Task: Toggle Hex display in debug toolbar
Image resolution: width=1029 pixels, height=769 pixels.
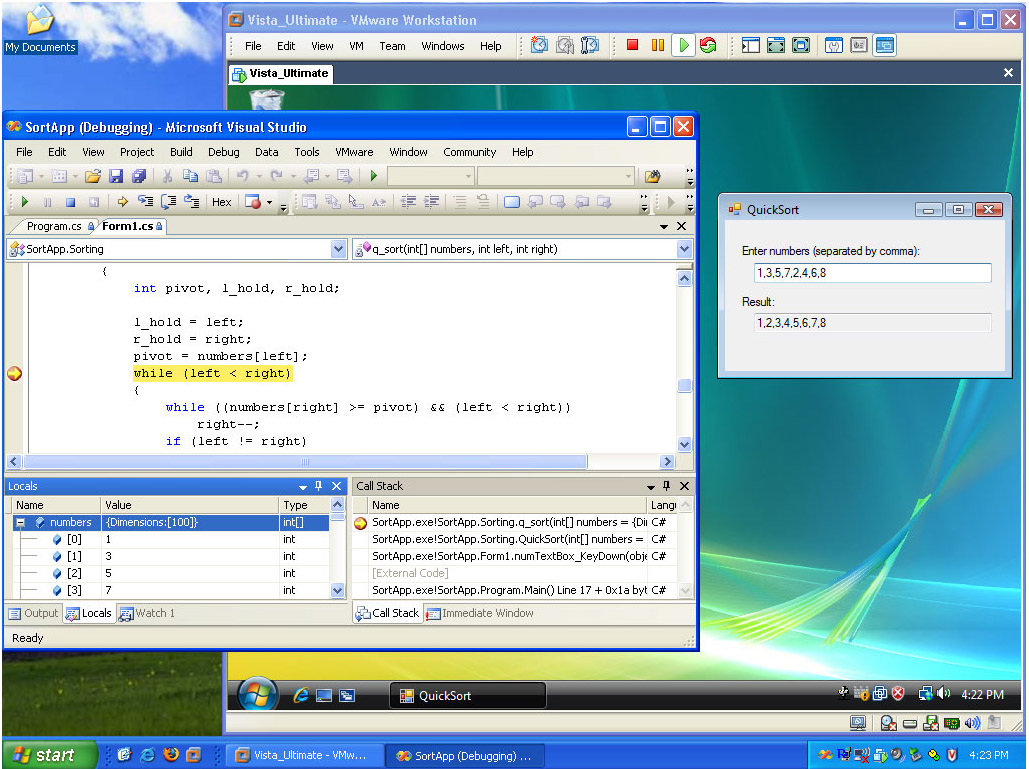Action: click(x=221, y=202)
